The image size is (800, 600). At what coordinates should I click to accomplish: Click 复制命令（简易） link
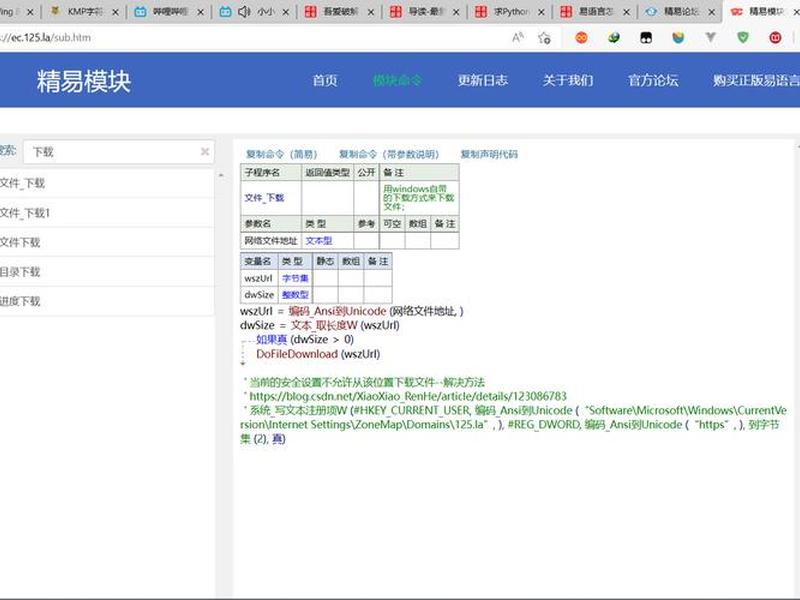[281, 154]
